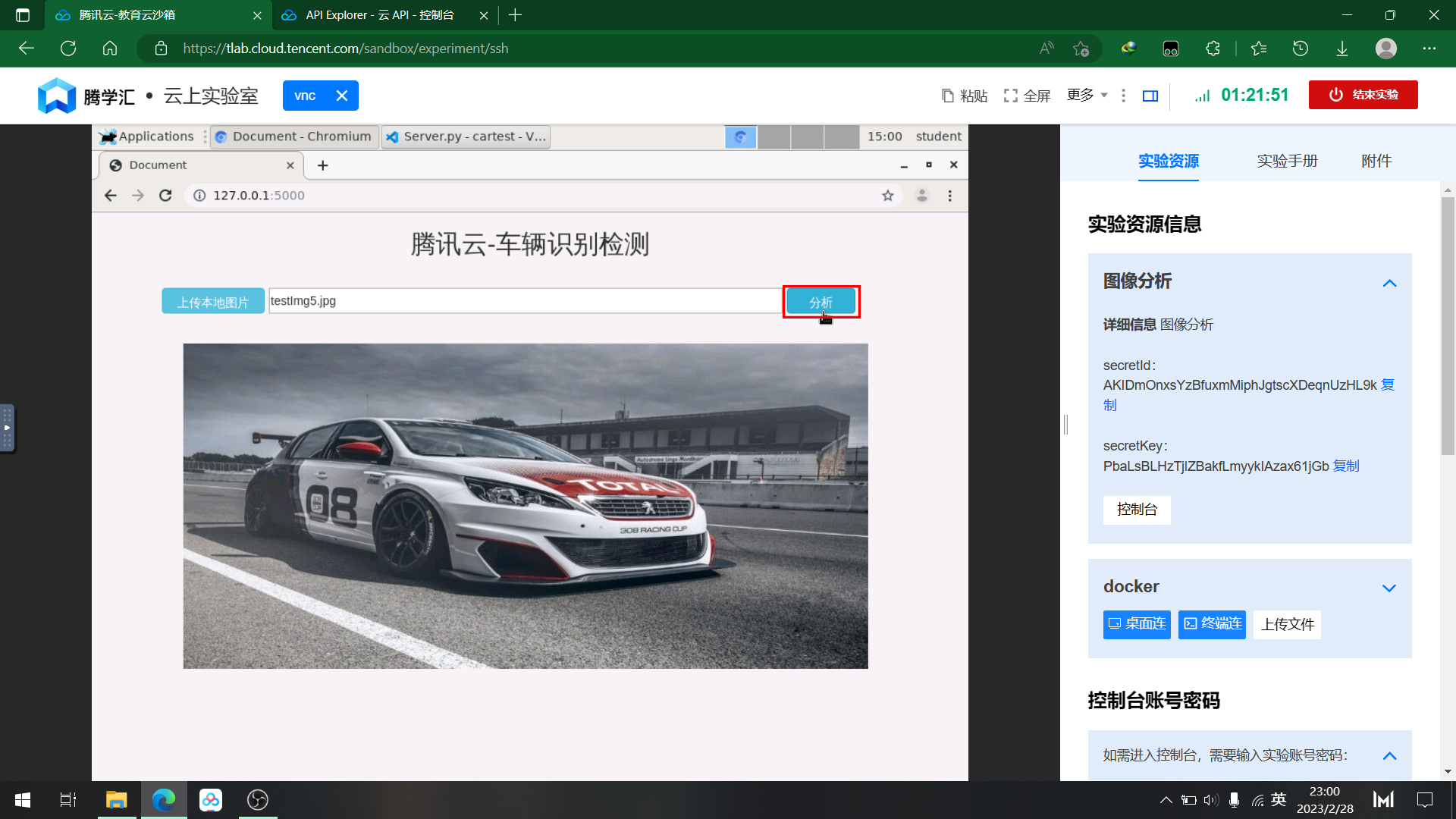Screen dimensions: 1456x819
Task: Click 上传文件 upload file button
Action: (1287, 625)
